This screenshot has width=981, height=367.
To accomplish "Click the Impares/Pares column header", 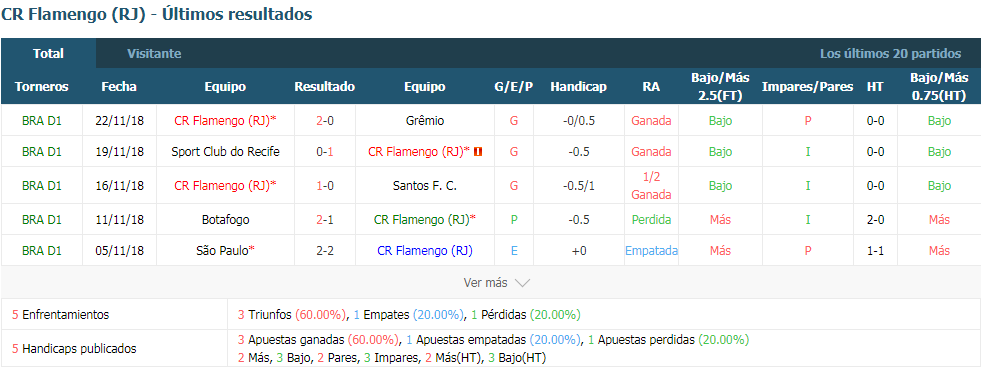I will pos(808,87).
